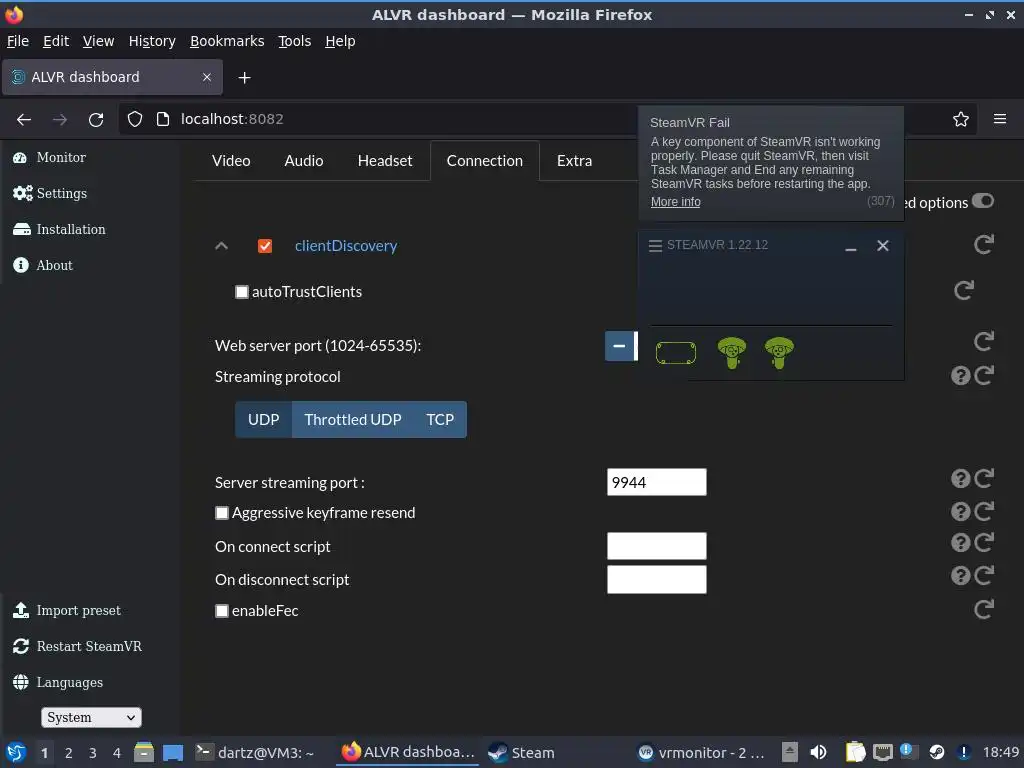The height and width of the screenshot is (768, 1024).
Task: Open the Languages System dropdown
Action: point(91,717)
